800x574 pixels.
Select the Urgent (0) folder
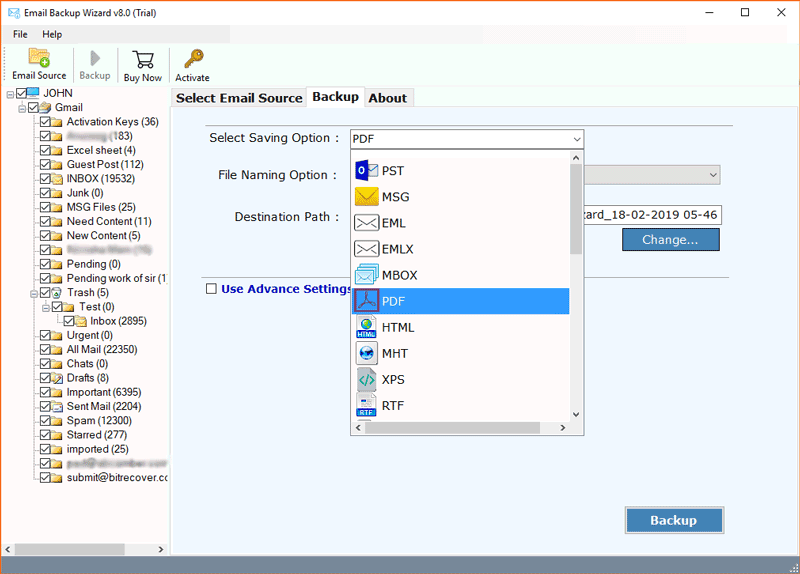89,335
